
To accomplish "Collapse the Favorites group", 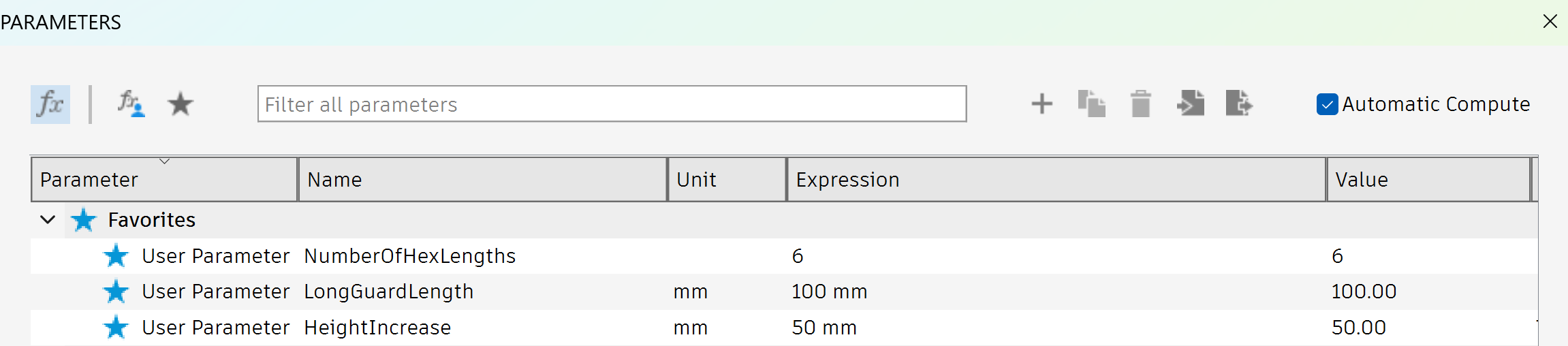I will [48, 220].
